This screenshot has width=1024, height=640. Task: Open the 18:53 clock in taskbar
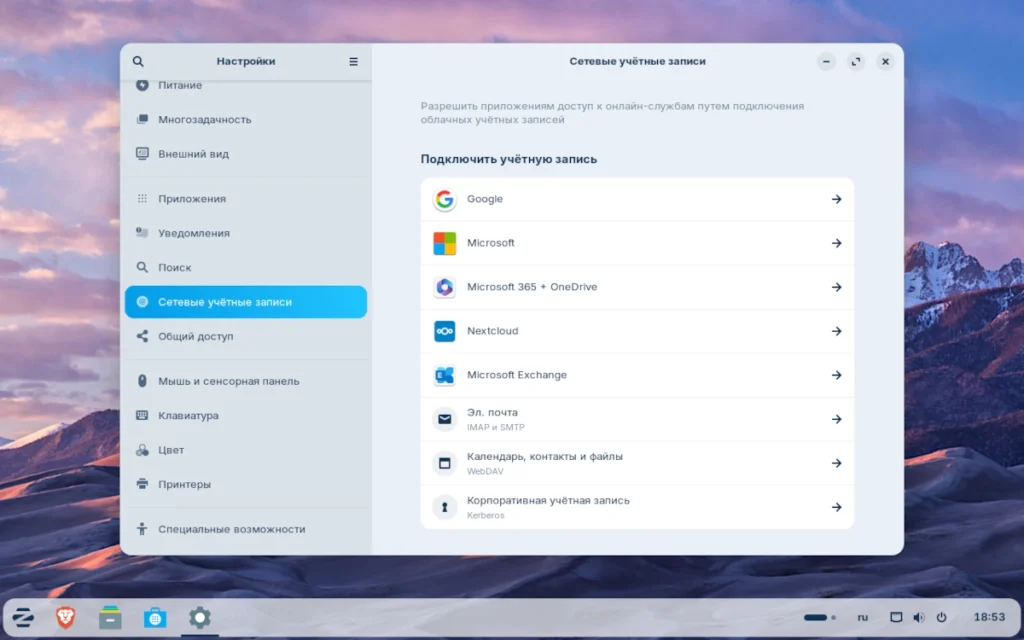[989, 617]
